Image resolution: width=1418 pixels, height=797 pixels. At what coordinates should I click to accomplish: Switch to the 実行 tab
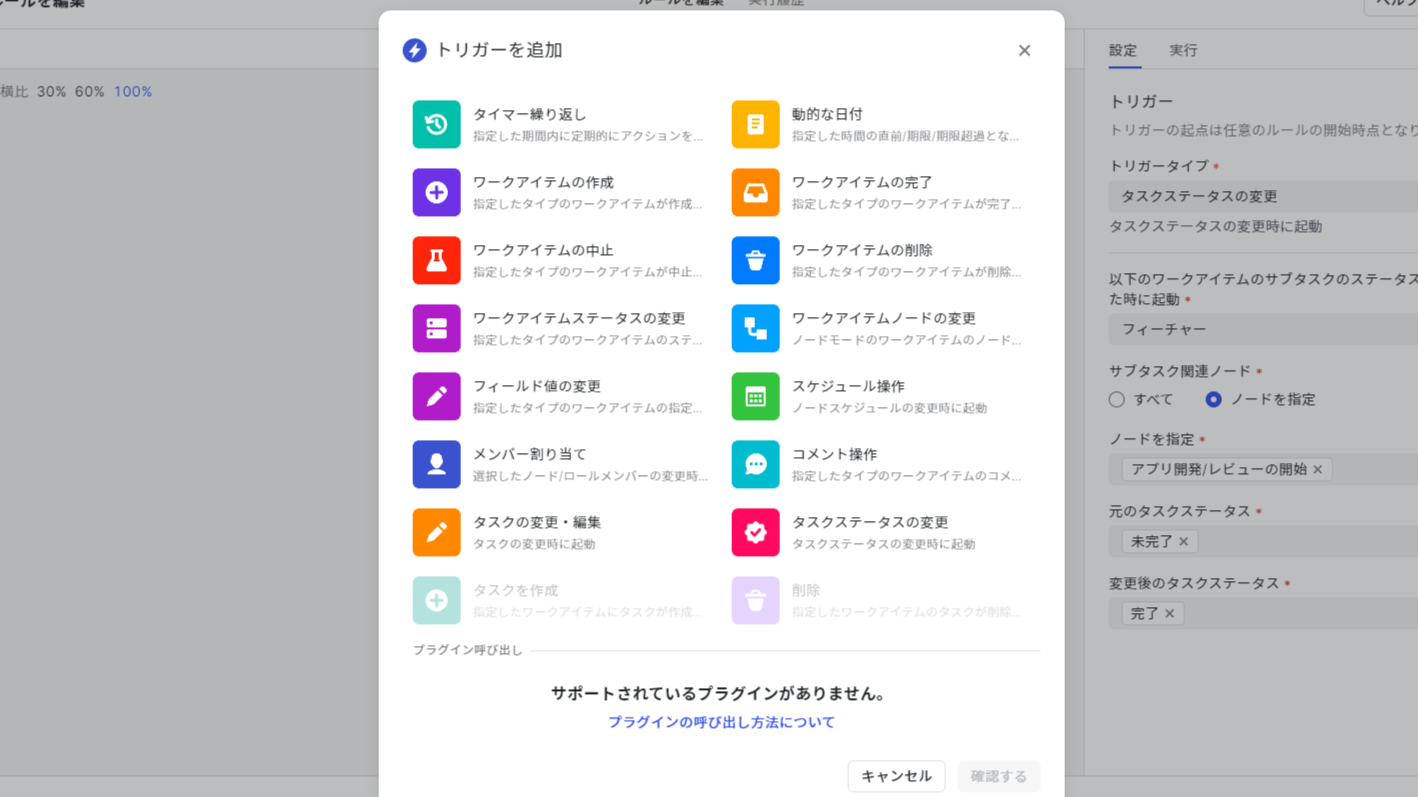point(1182,50)
